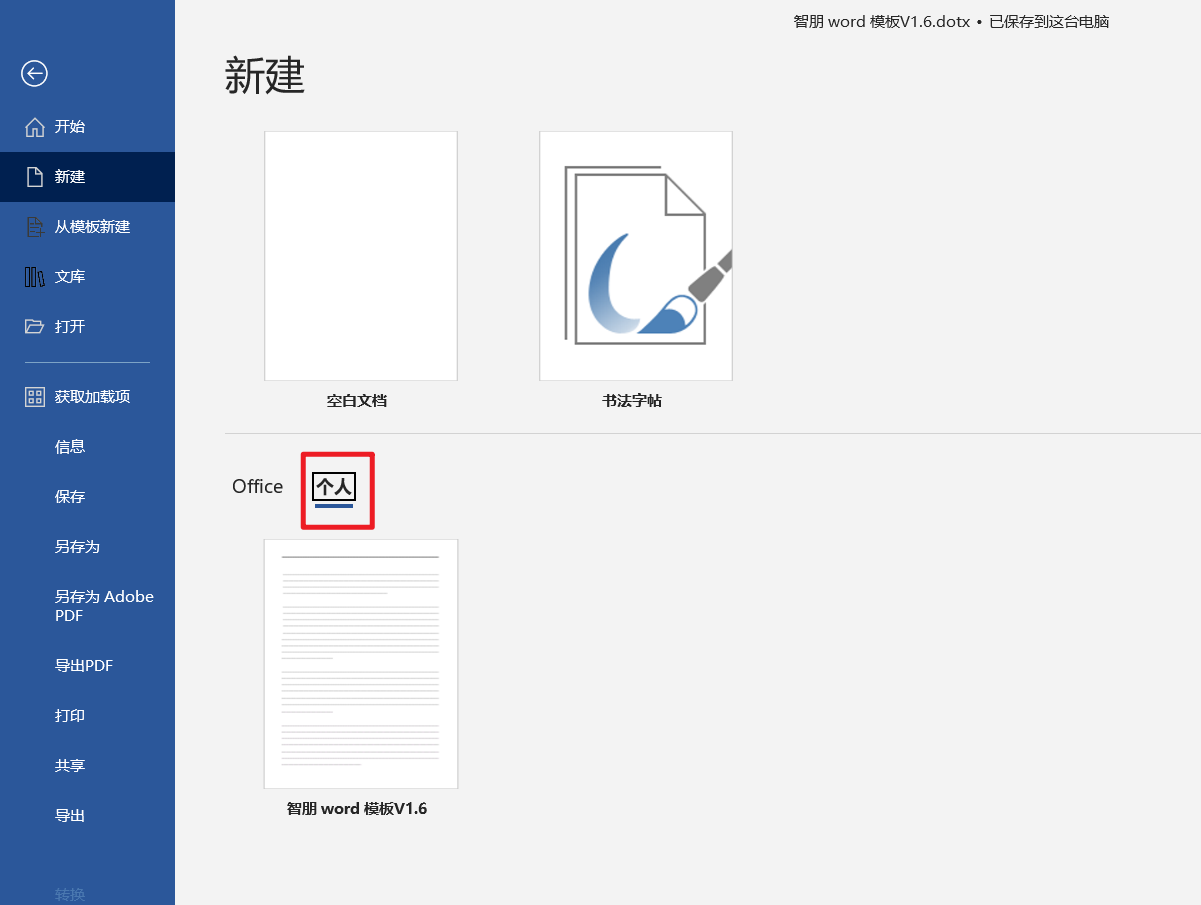Click the new document icon beside 新建
Image resolution: width=1201 pixels, height=905 pixels.
point(35,177)
